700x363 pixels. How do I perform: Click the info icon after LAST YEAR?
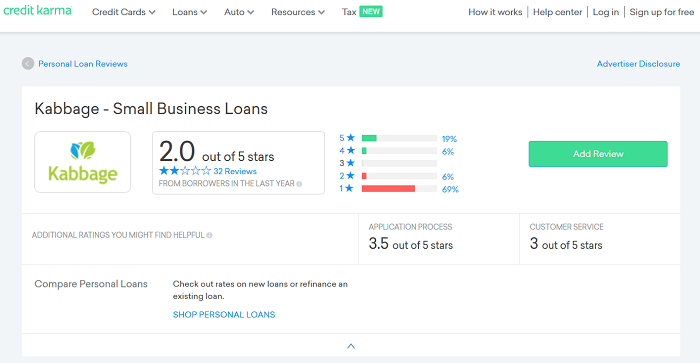click(x=299, y=184)
